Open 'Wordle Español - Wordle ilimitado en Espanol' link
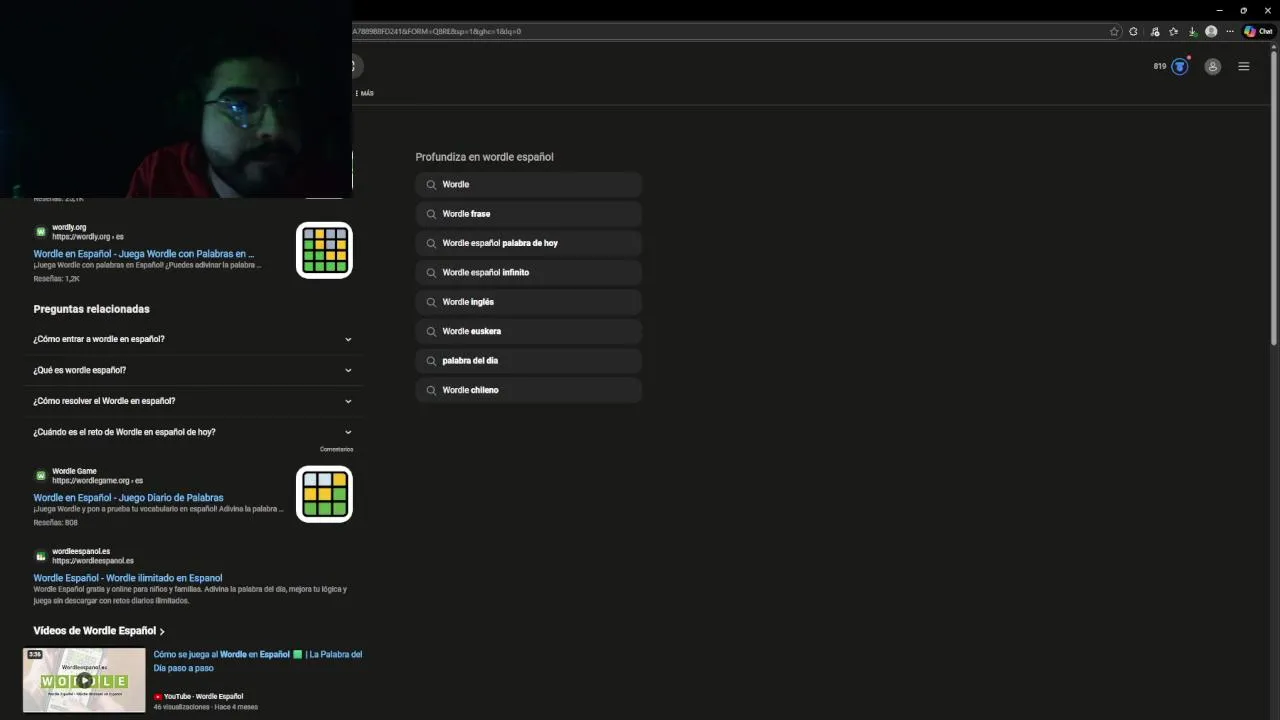This screenshot has height=720, width=1280. pyautogui.click(x=128, y=578)
